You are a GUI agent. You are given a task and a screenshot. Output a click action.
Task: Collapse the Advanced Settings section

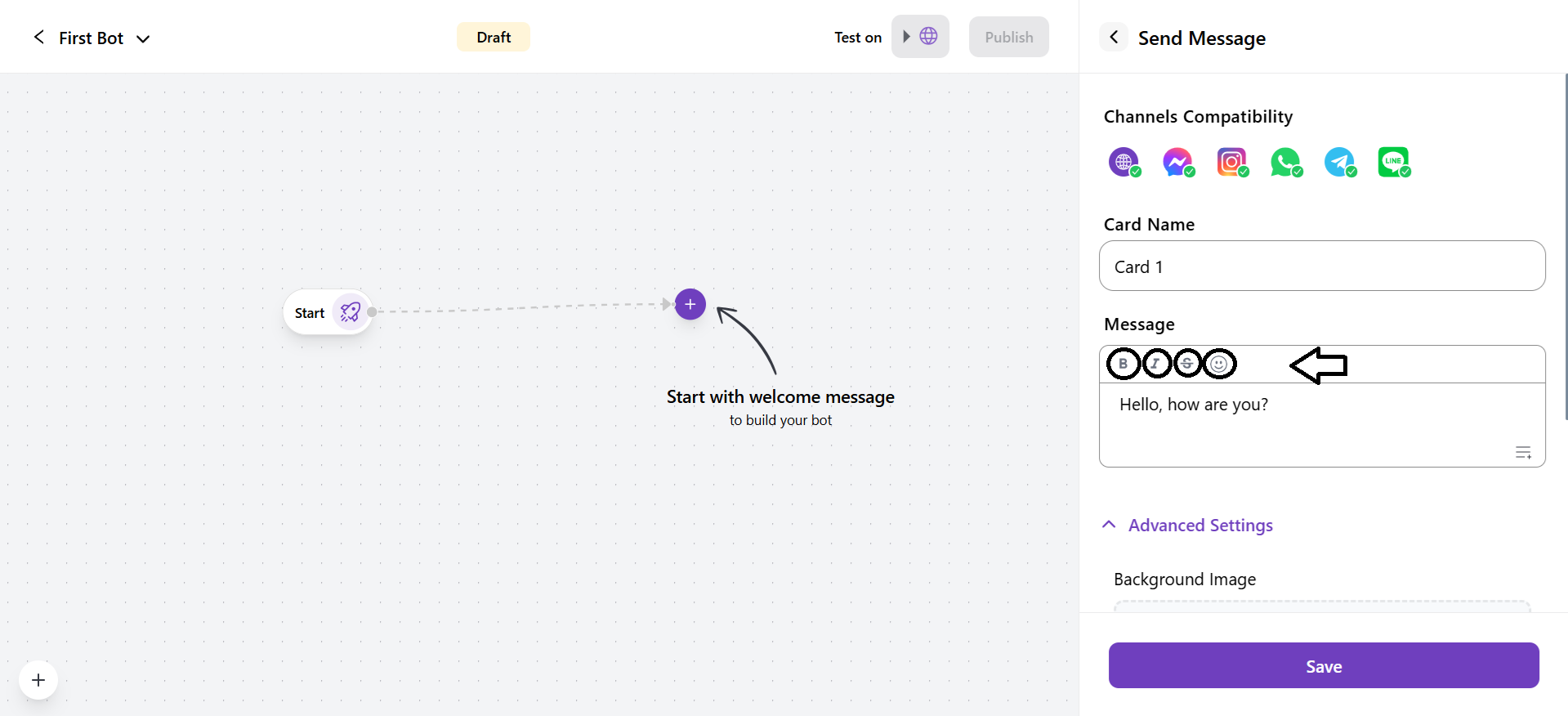pyautogui.click(x=1109, y=525)
